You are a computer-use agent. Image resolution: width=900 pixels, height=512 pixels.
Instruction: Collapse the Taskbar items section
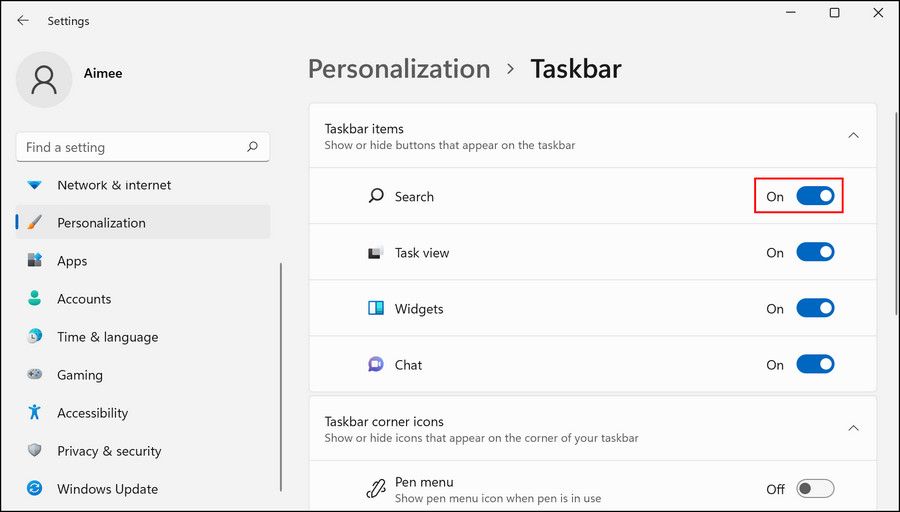click(x=853, y=136)
